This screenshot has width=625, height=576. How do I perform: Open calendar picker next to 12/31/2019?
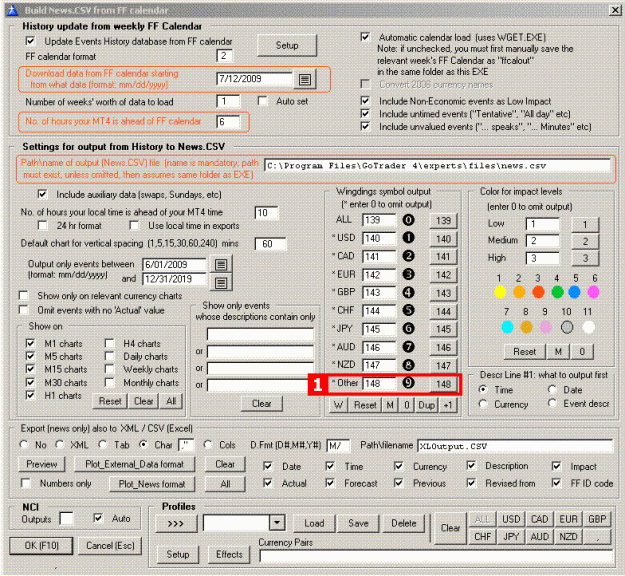pos(221,283)
